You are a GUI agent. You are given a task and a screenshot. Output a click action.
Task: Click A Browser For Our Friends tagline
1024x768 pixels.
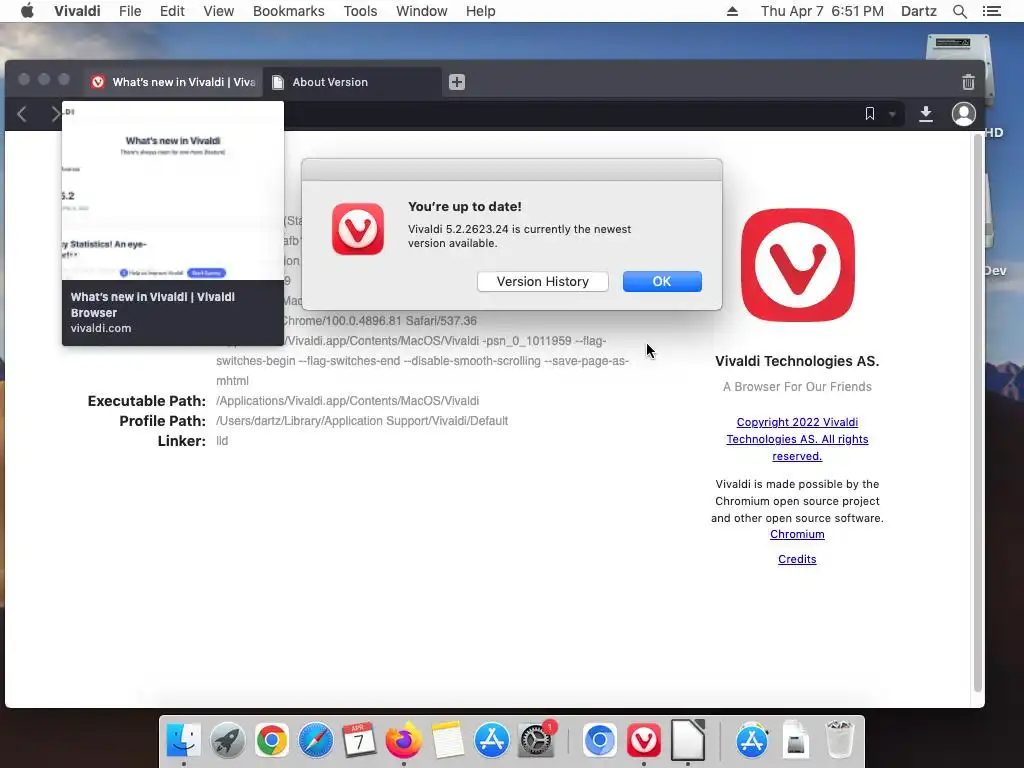(797, 387)
